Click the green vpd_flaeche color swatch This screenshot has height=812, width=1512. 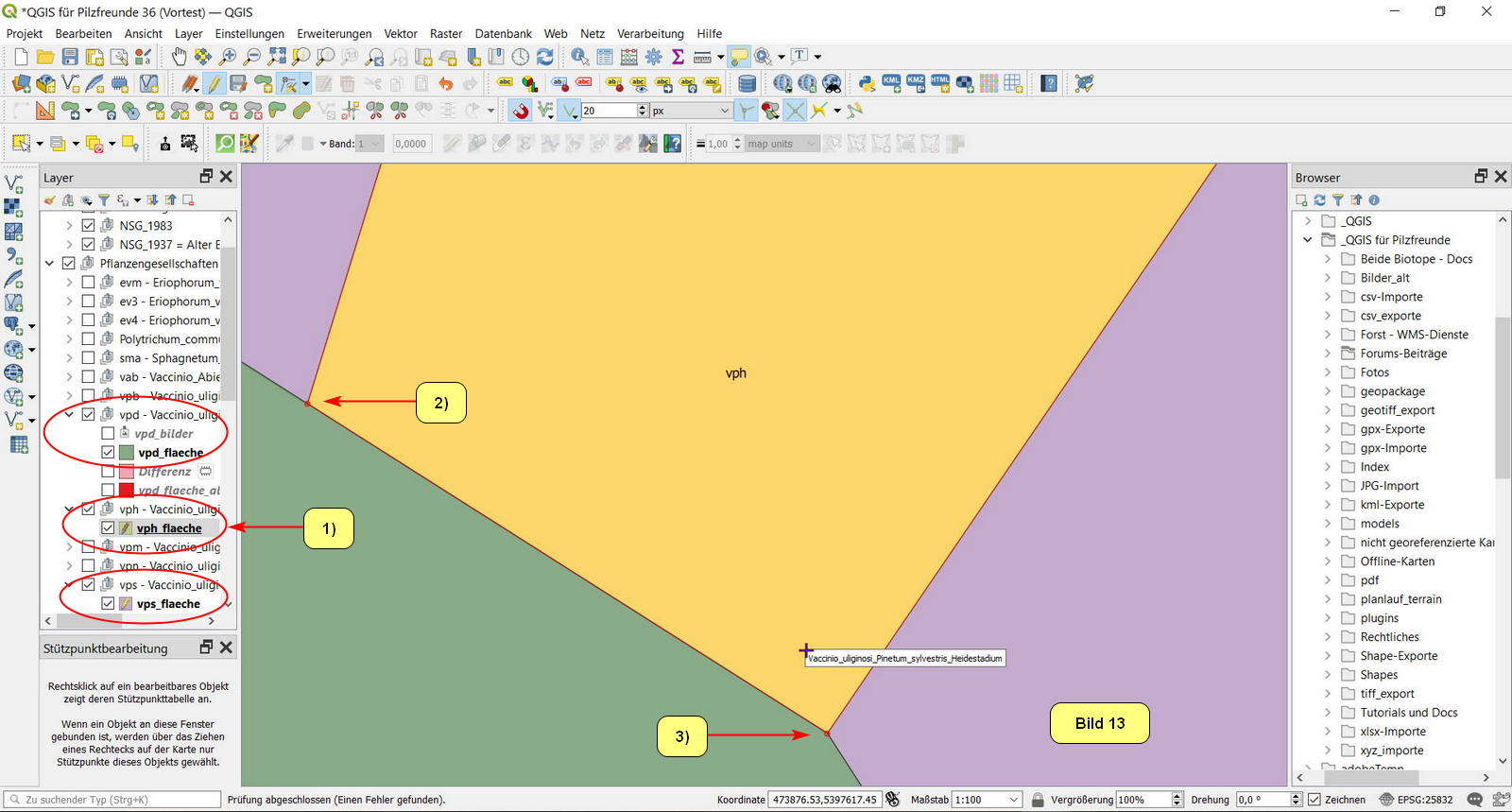click(x=126, y=453)
